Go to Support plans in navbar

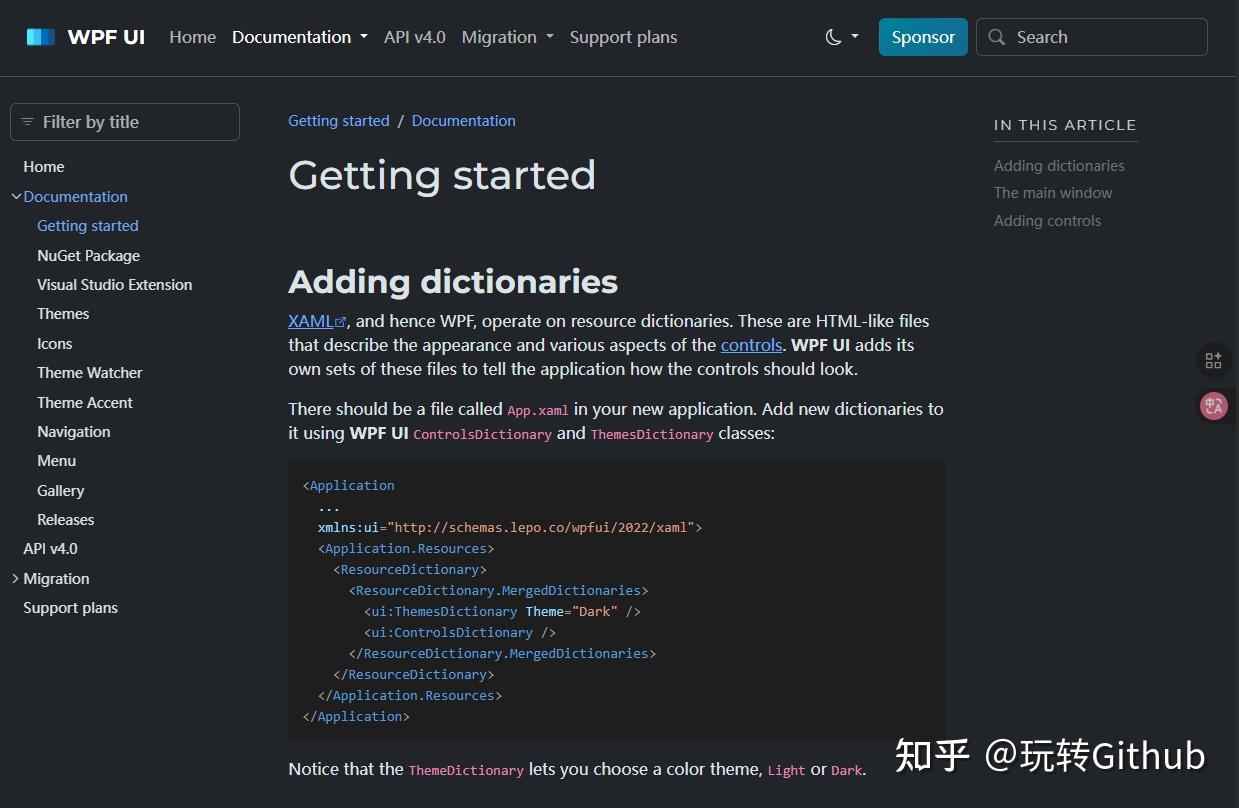point(623,37)
